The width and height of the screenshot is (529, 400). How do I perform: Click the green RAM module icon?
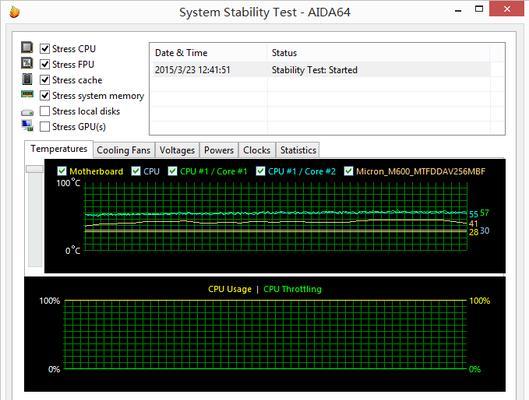click(27, 94)
